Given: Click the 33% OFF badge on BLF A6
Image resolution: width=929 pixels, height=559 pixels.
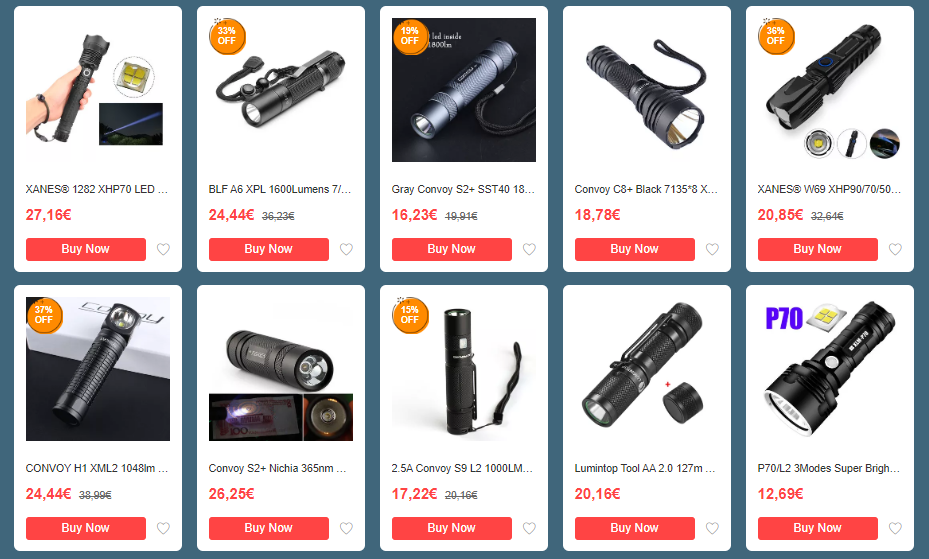Looking at the screenshot, I should coord(227,36).
